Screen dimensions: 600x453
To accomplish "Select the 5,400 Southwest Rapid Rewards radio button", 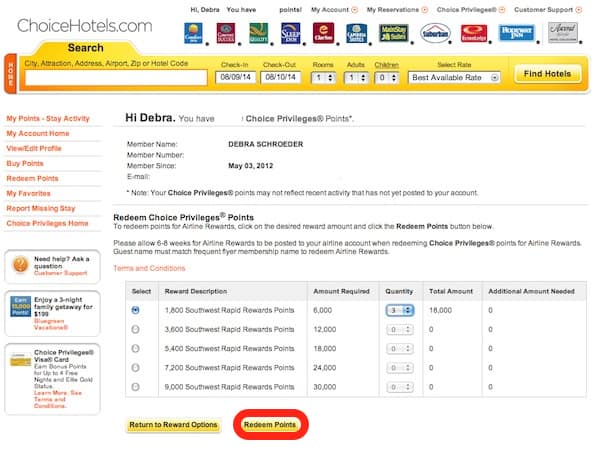I will click(x=135, y=349).
